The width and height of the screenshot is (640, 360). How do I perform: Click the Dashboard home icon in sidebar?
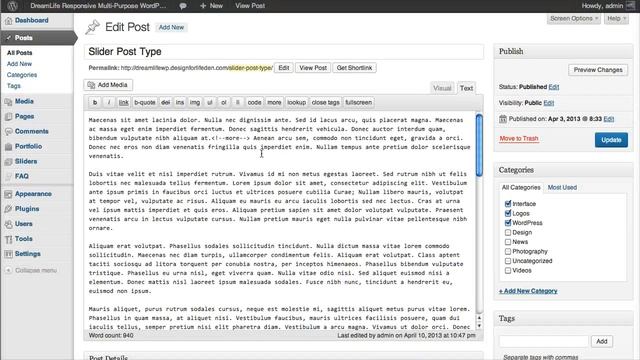8,20
